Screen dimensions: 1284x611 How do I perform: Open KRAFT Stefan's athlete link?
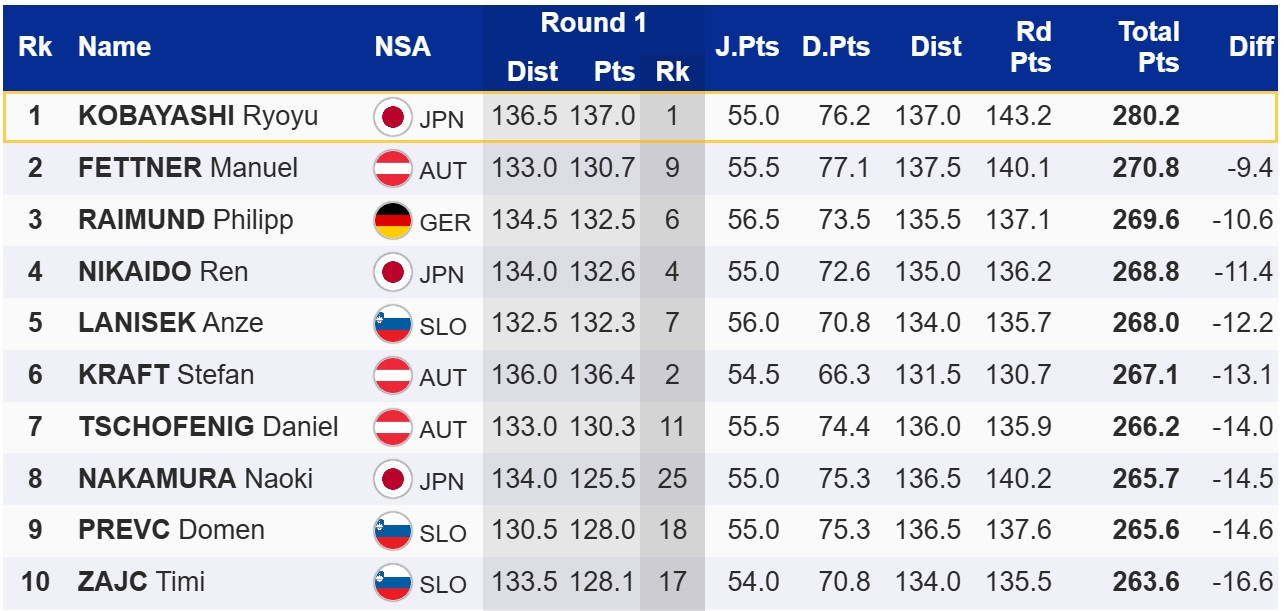click(x=166, y=375)
